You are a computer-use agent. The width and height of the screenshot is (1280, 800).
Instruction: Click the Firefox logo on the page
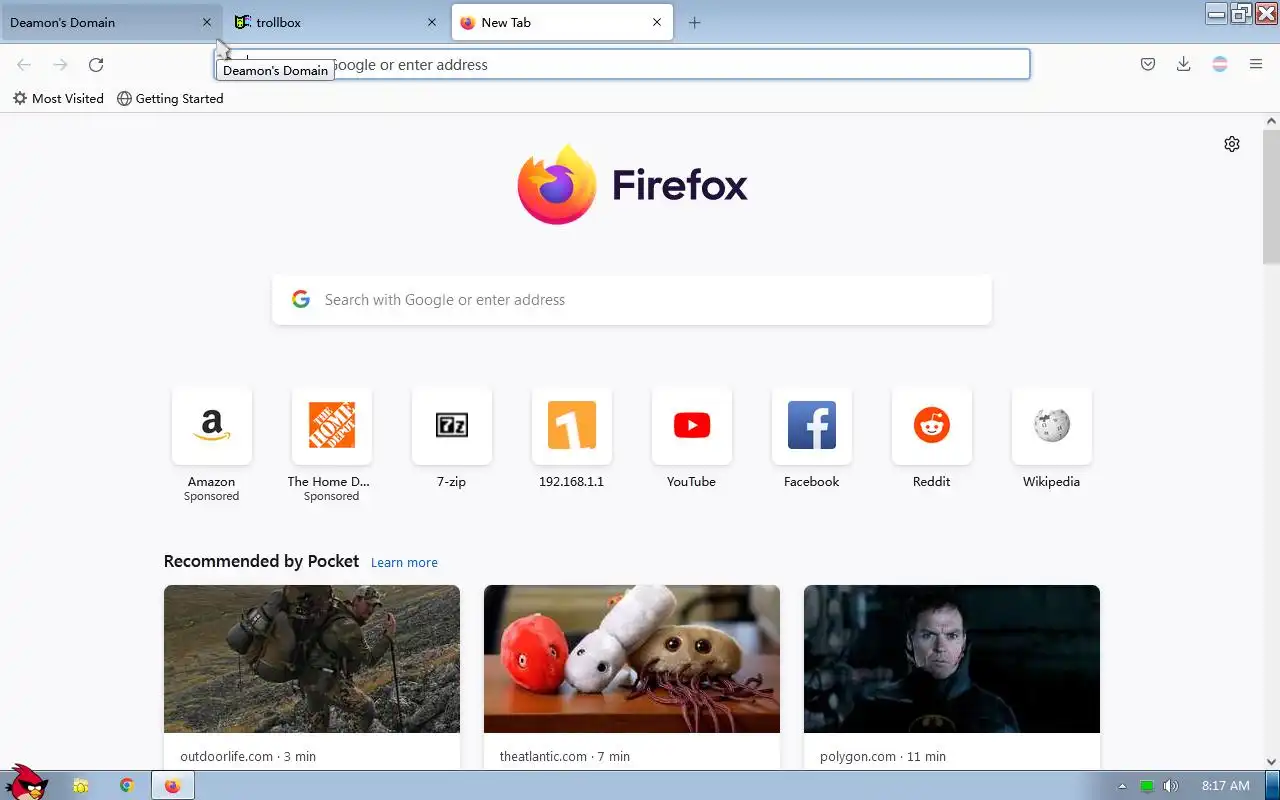[632, 185]
